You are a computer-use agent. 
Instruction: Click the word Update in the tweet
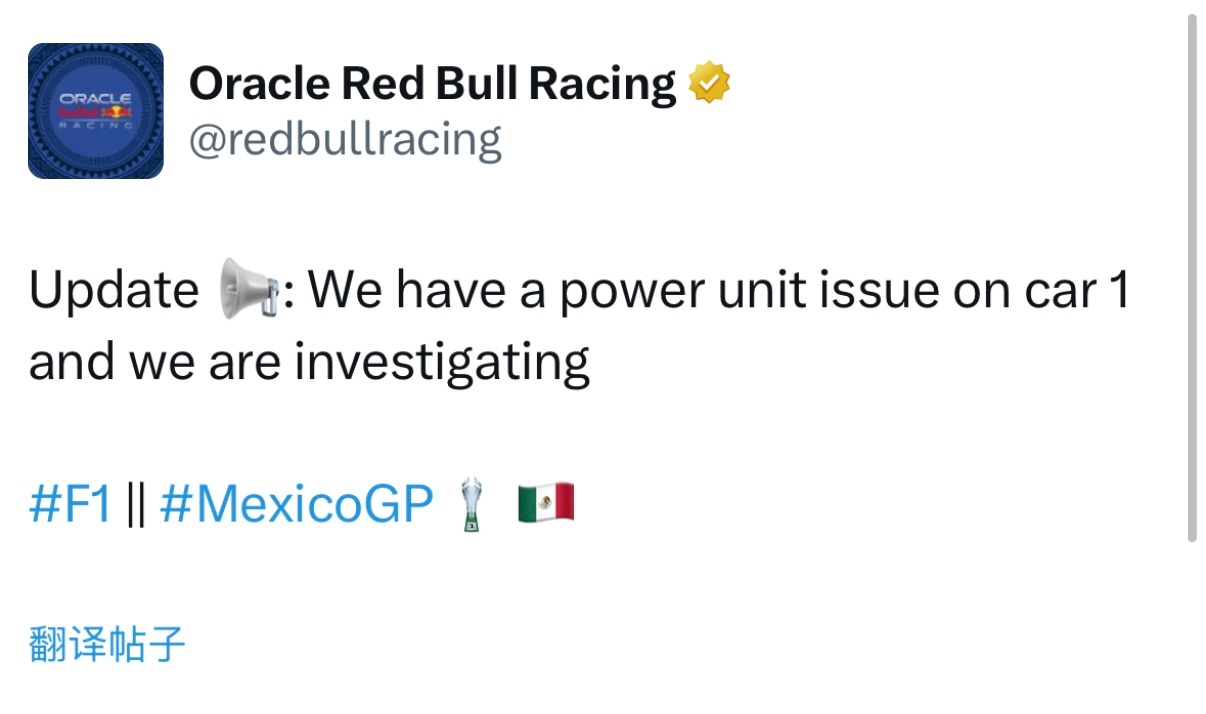pos(114,291)
